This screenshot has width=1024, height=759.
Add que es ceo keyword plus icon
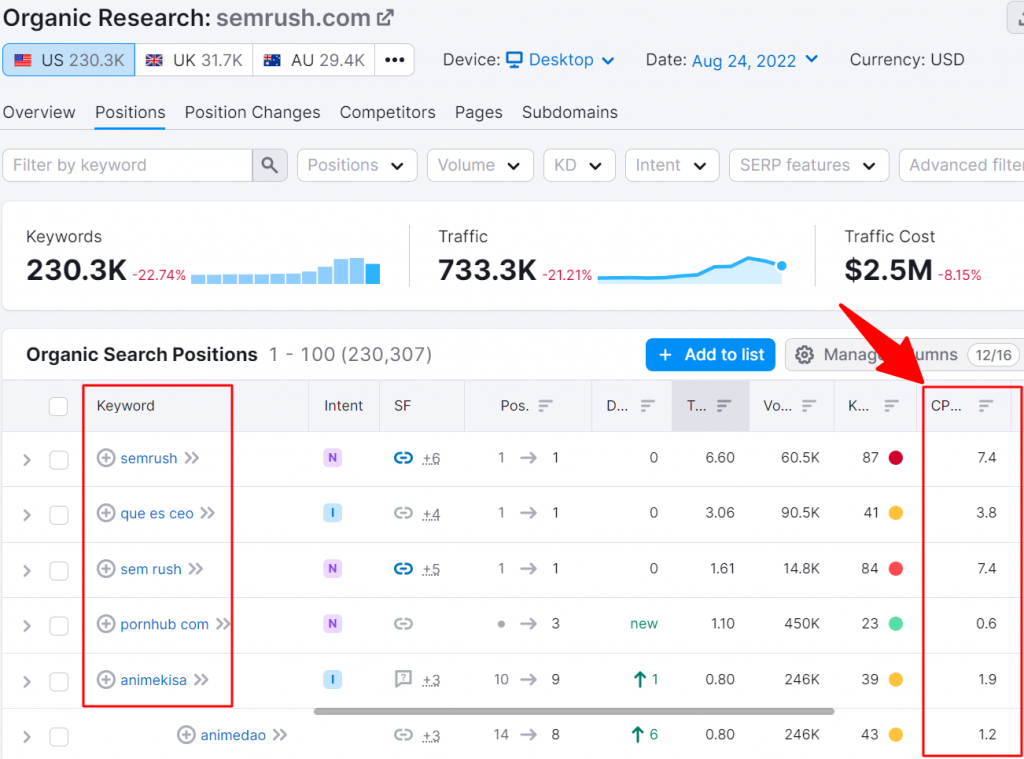(x=106, y=513)
